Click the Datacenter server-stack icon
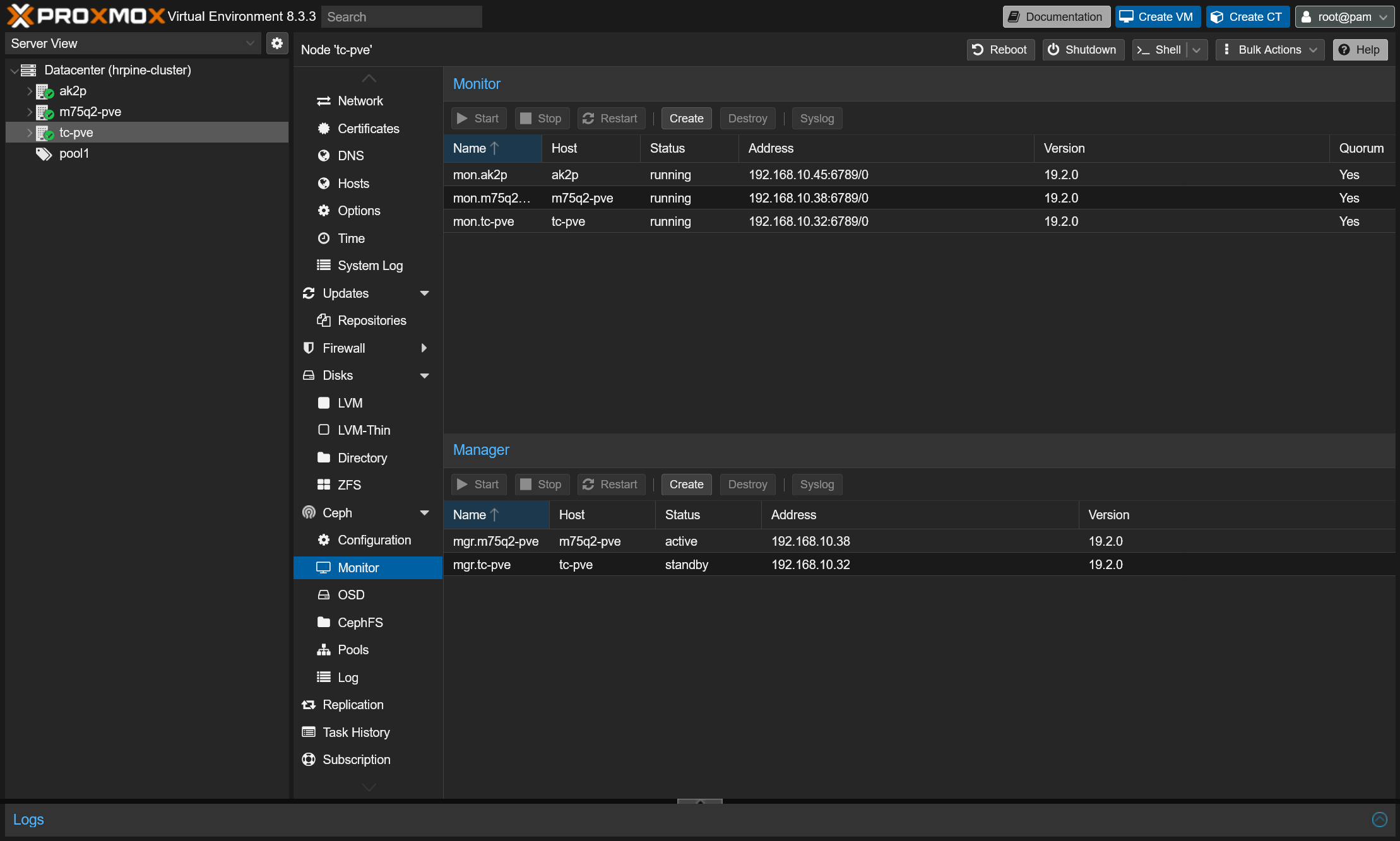 click(x=28, y=70)
